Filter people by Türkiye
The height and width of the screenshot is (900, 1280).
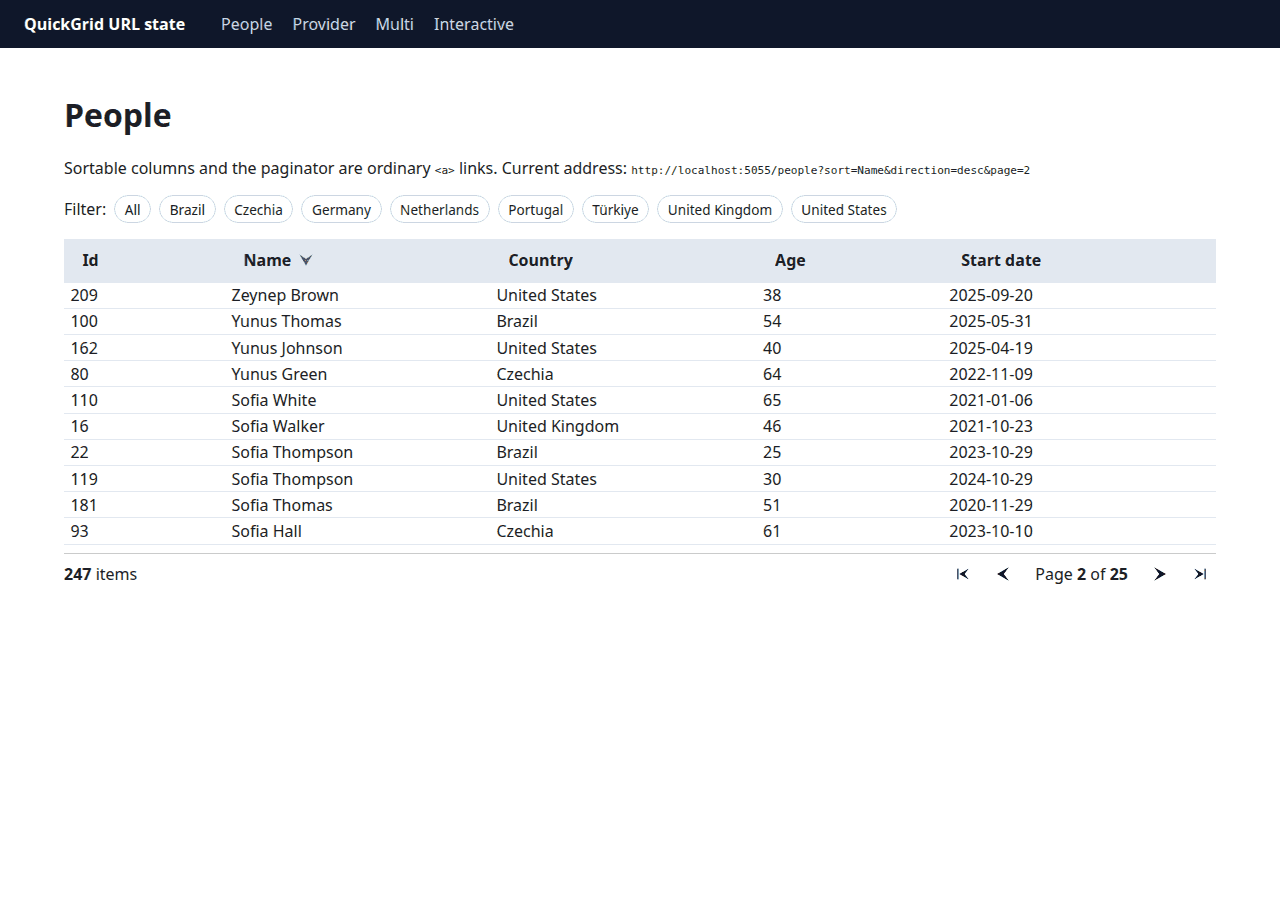click(615, 209)
